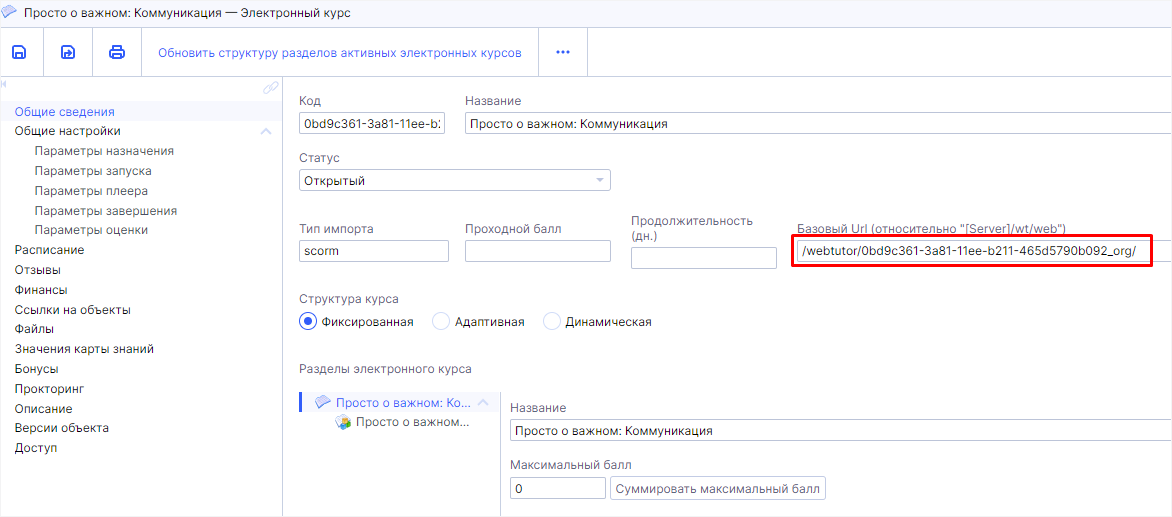The image size is (1172, 517).
Task: Open Параметры завершения in sidebar
Action: [105, 211]
